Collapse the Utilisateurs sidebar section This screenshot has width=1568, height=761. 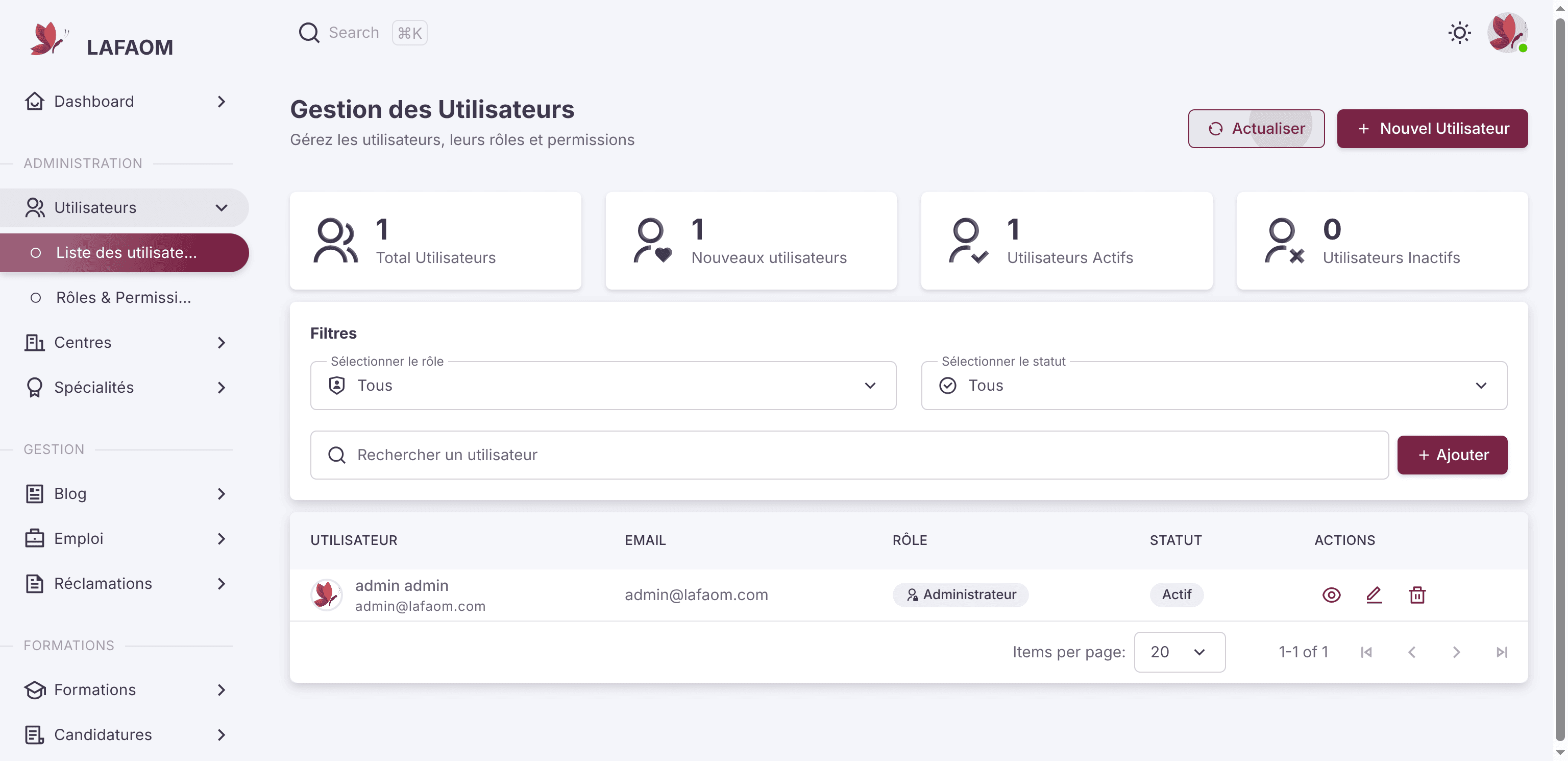click(124, 208)
